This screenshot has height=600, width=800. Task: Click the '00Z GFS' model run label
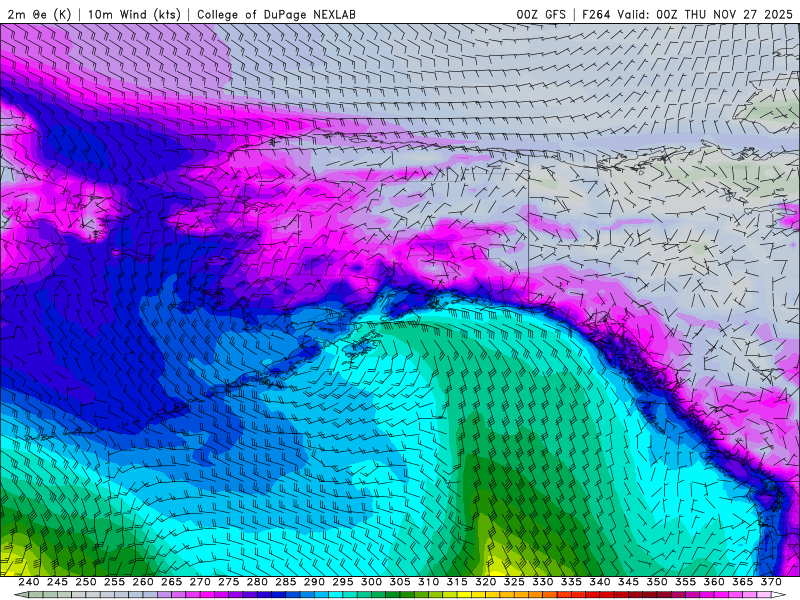point(541,15)
